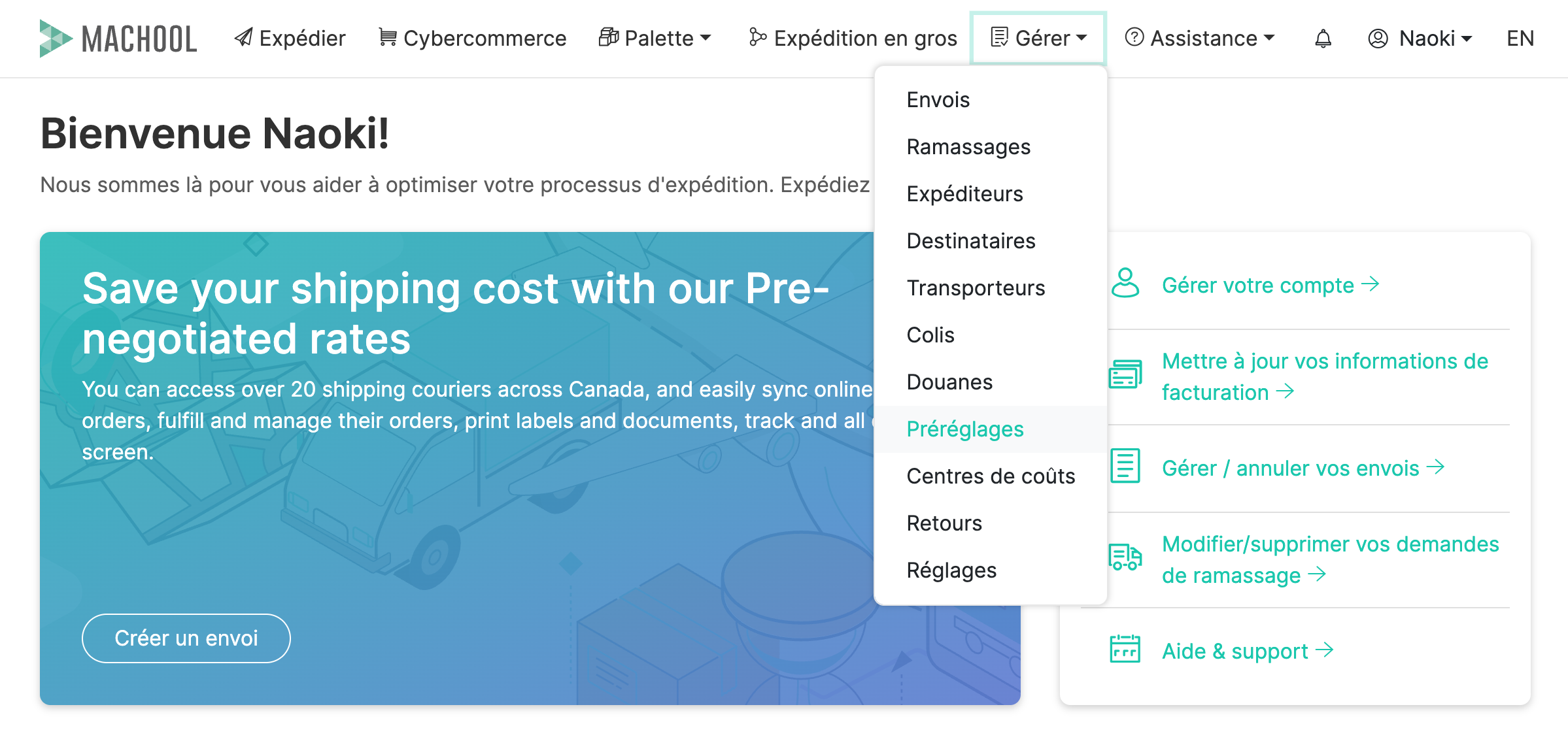Switch language using the EN link

click(1520, 39)
